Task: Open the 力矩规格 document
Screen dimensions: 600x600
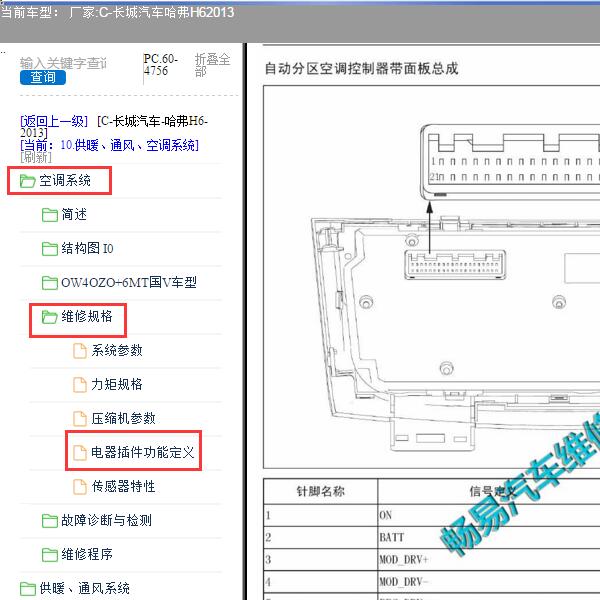Action: 117,385
